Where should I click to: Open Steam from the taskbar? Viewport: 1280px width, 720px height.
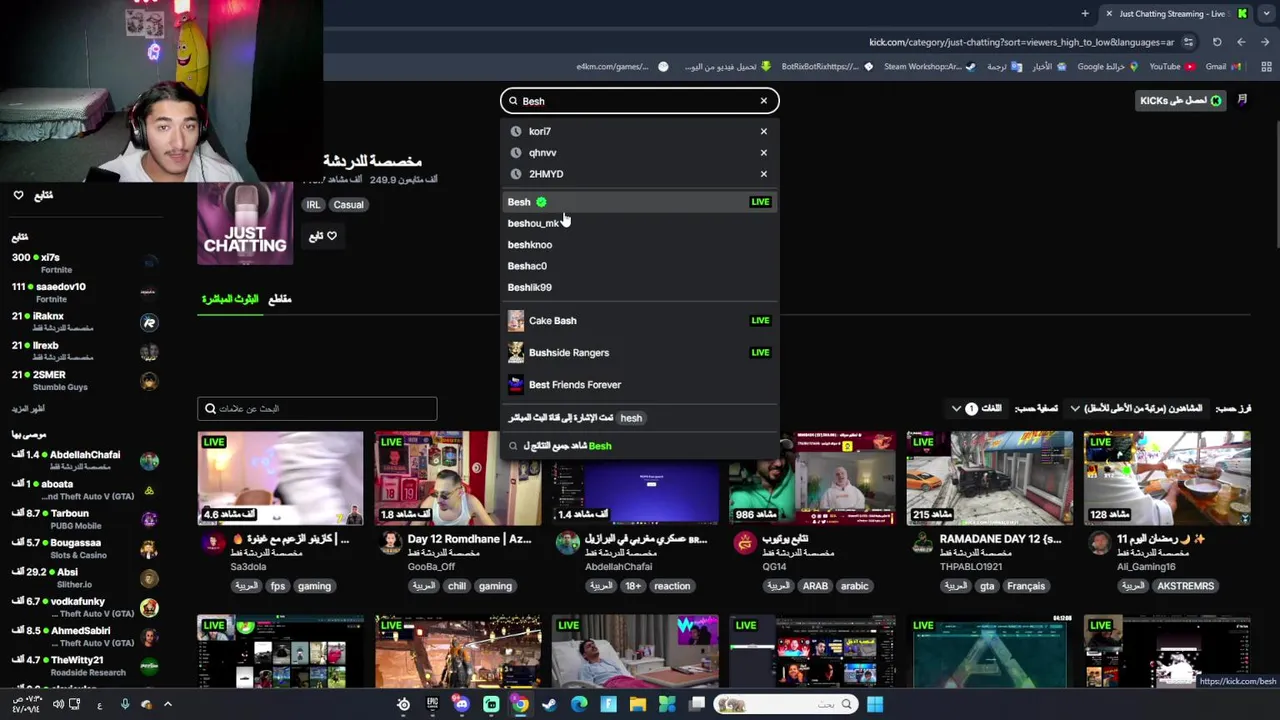[x=549, y=704]
